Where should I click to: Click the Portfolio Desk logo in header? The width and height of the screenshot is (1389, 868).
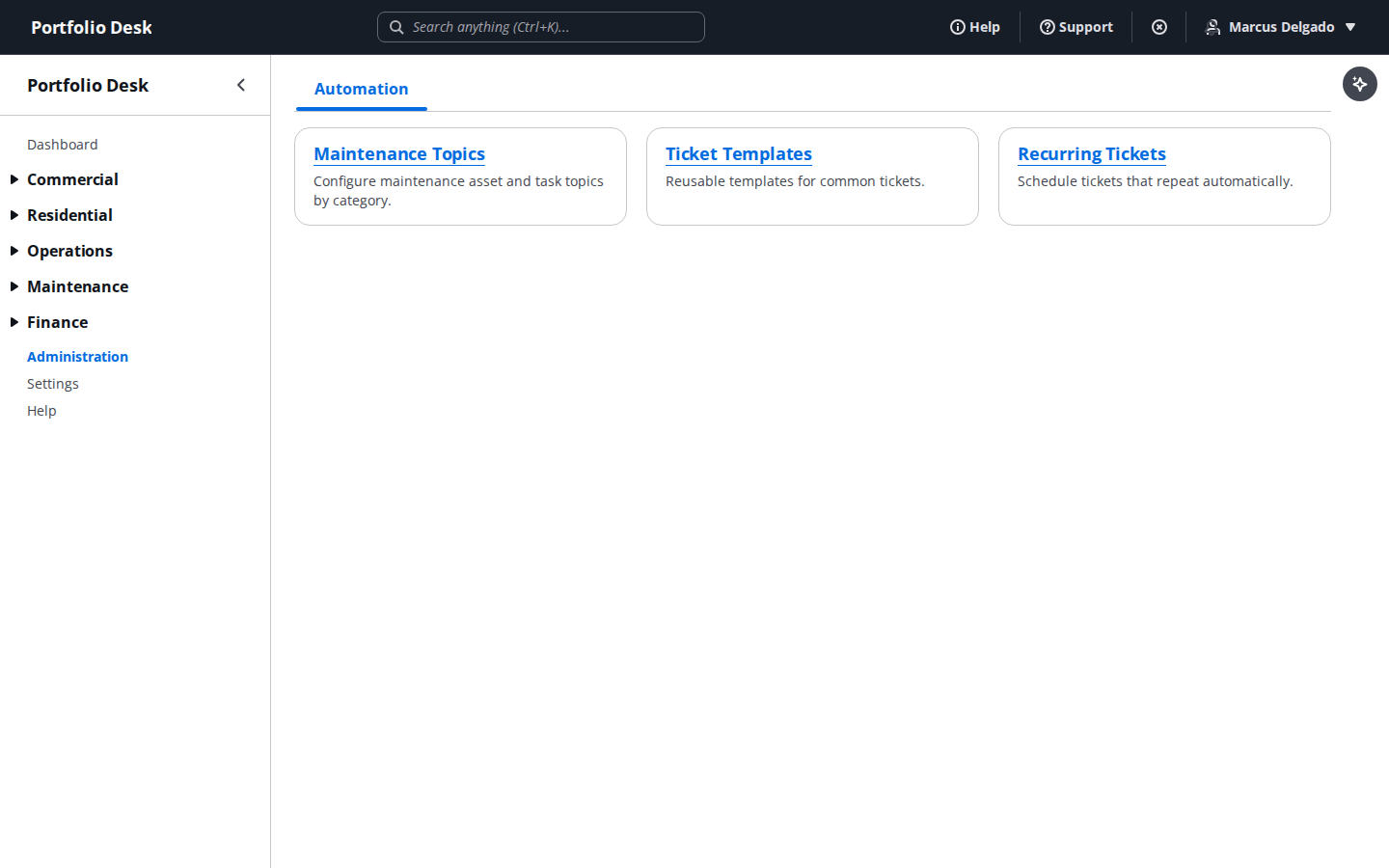(92, 27)
